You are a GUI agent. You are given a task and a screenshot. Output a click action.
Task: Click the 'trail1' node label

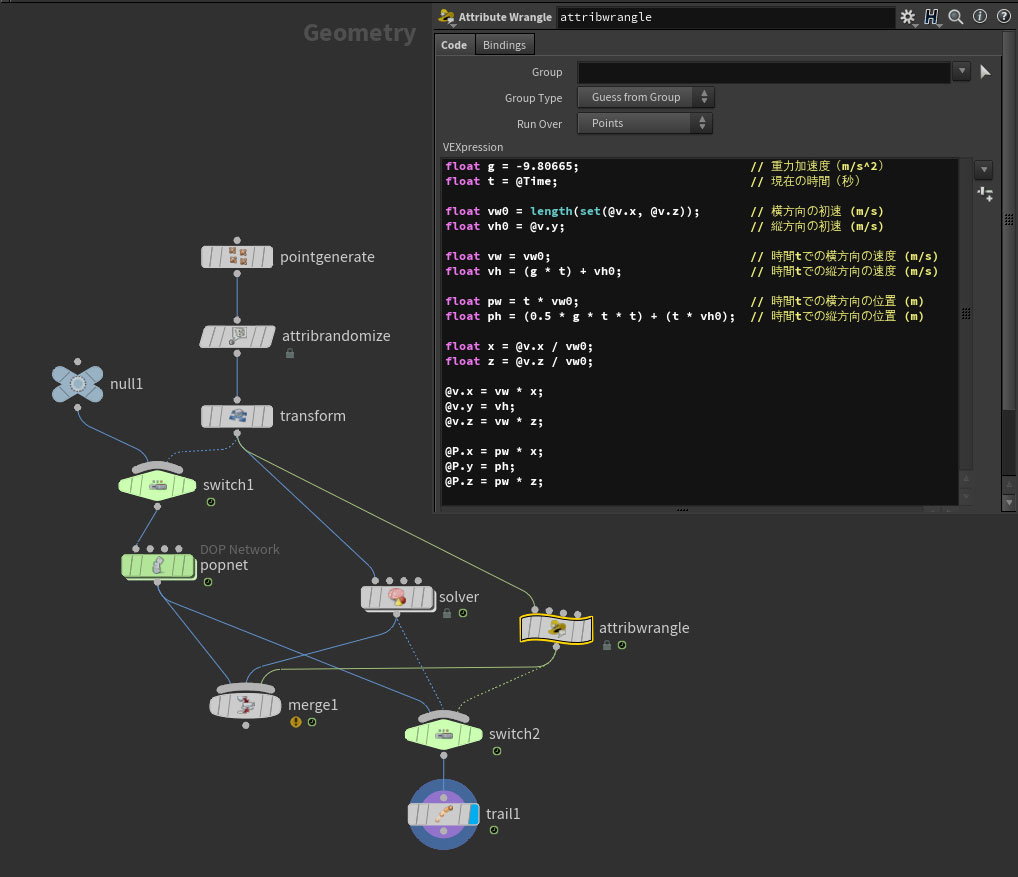coord(503,813)
